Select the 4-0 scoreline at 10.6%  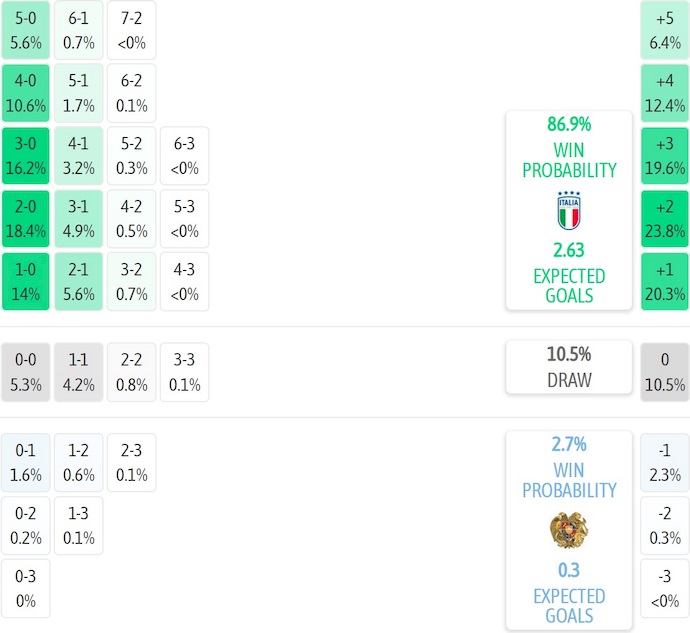tap(26, 93)
